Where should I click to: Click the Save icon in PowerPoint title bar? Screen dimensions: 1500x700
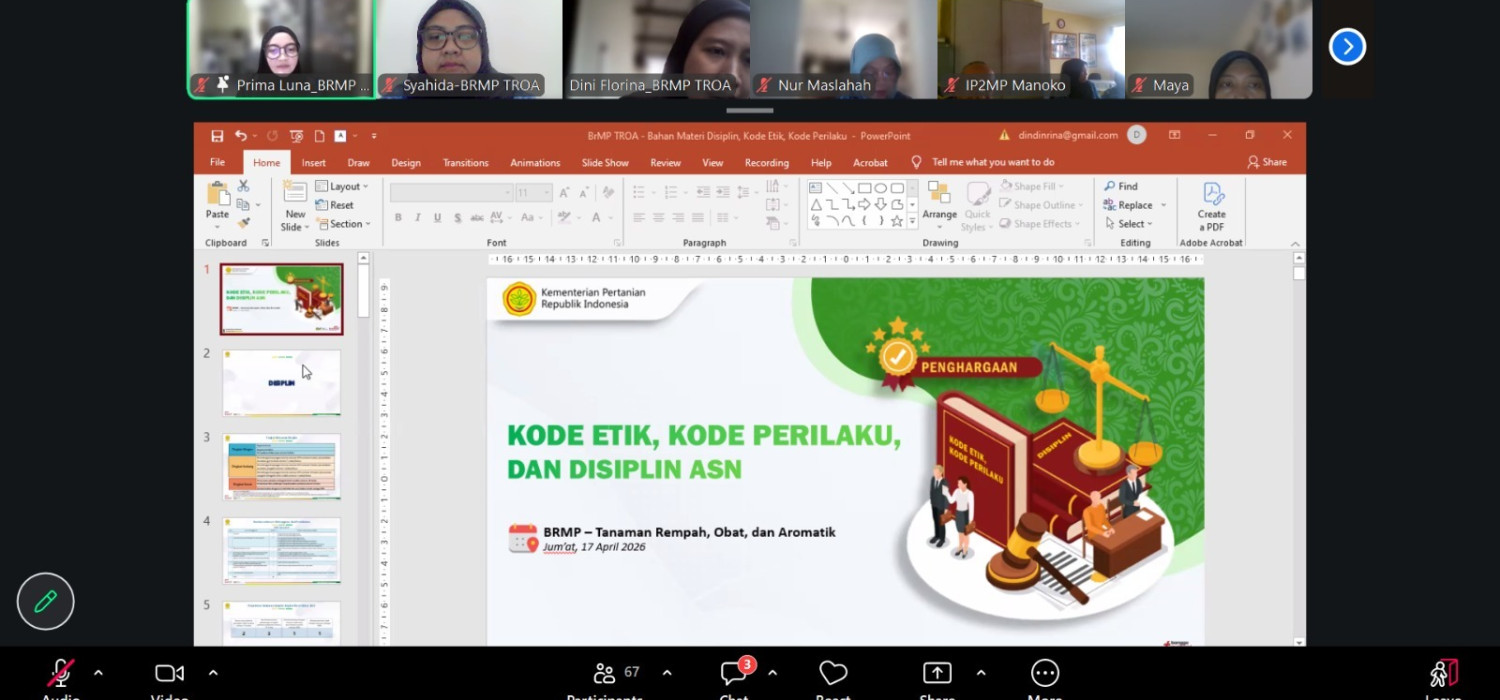coord(217,136)
